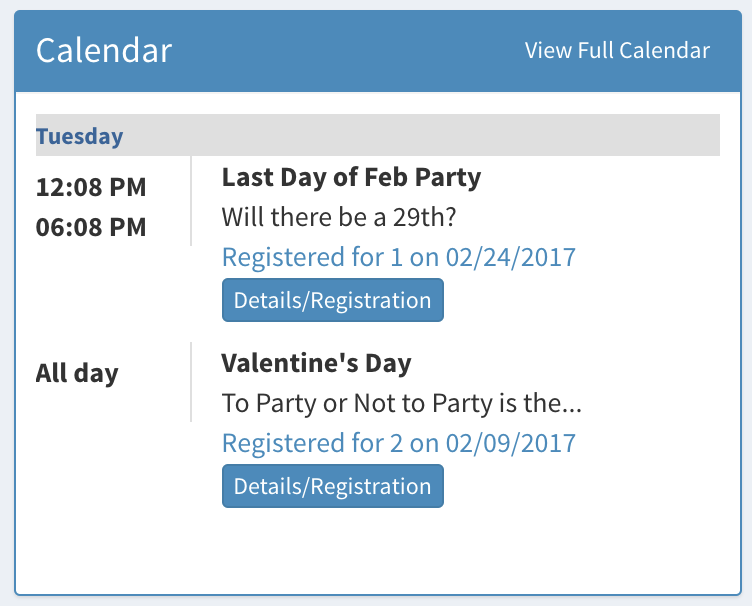
Task: Click the Tuesday day heading text
Action: pyautogui.click(x=80, y=137)
